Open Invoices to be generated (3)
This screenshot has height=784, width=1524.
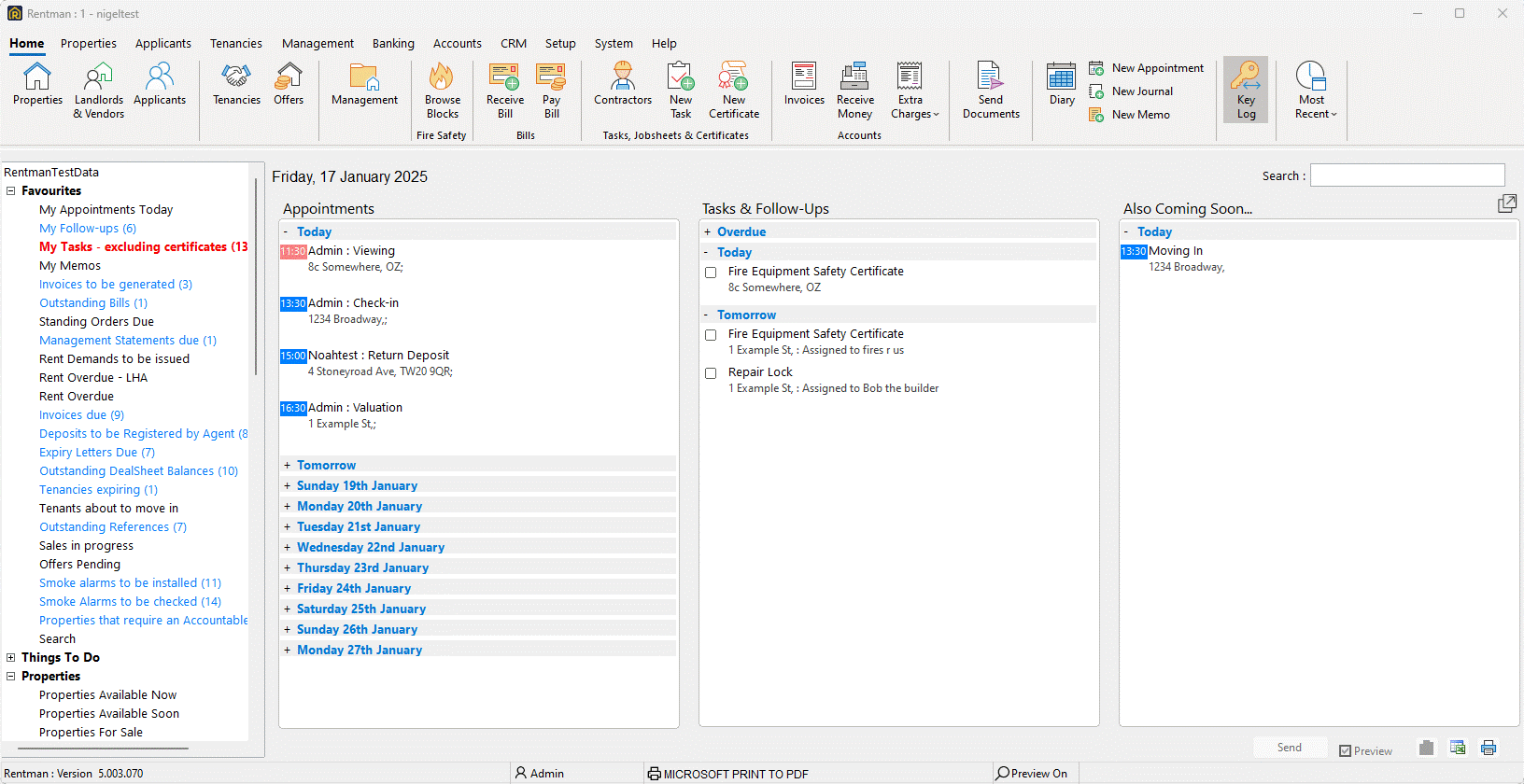116,285
